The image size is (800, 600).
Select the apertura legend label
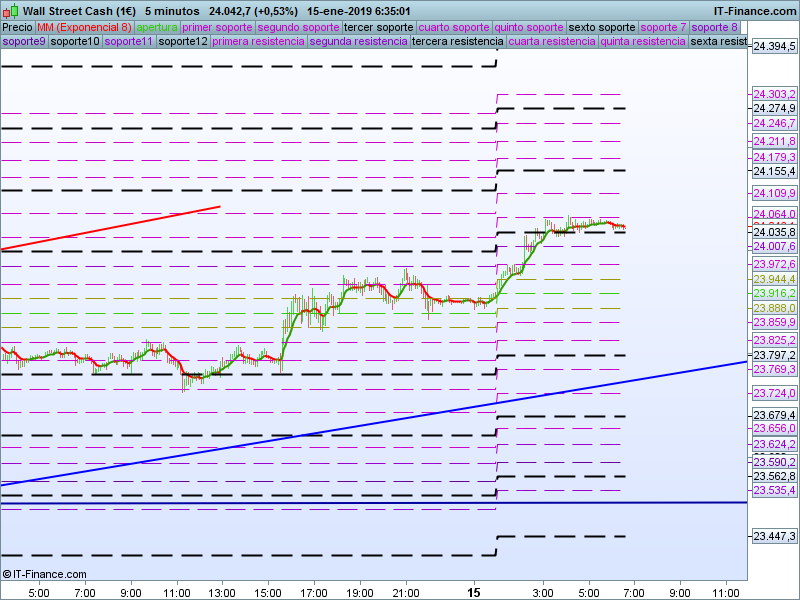pos(157,28)
